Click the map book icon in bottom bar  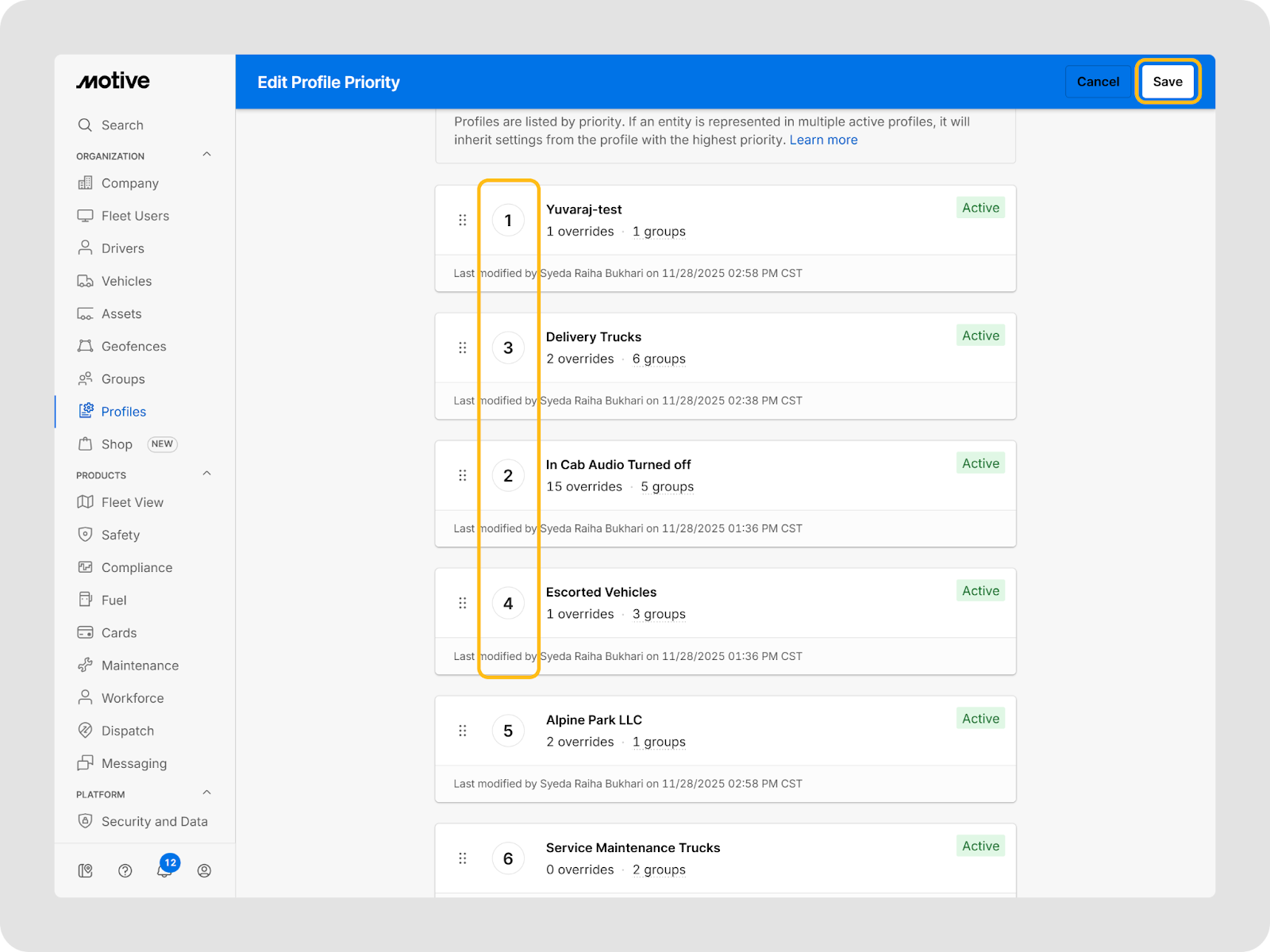click(86, 870)
